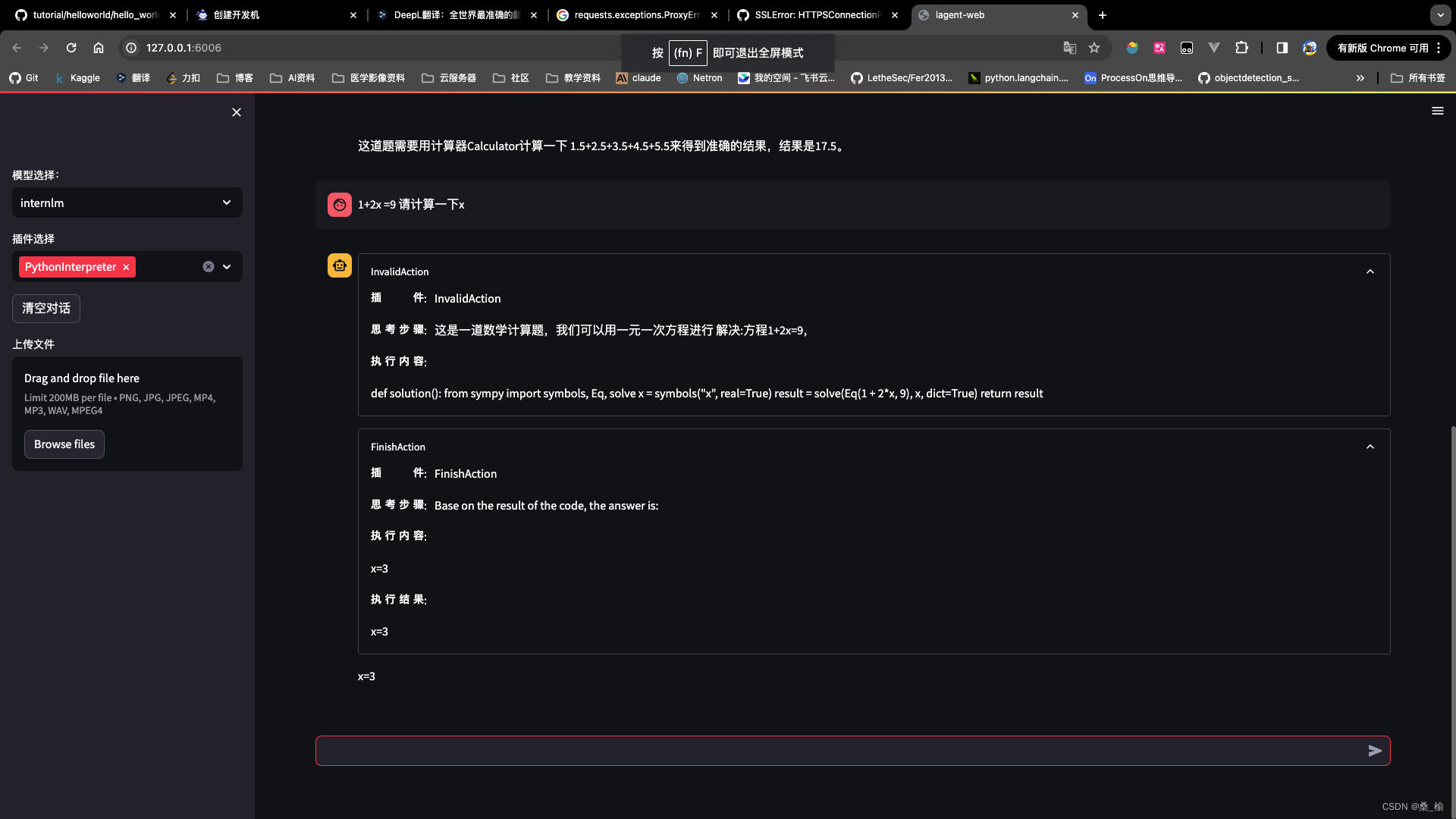This screenshot has width=1456, height=819.
Task: Open the Chrome extensions puzzle icon
Action: click(1241, 48)
